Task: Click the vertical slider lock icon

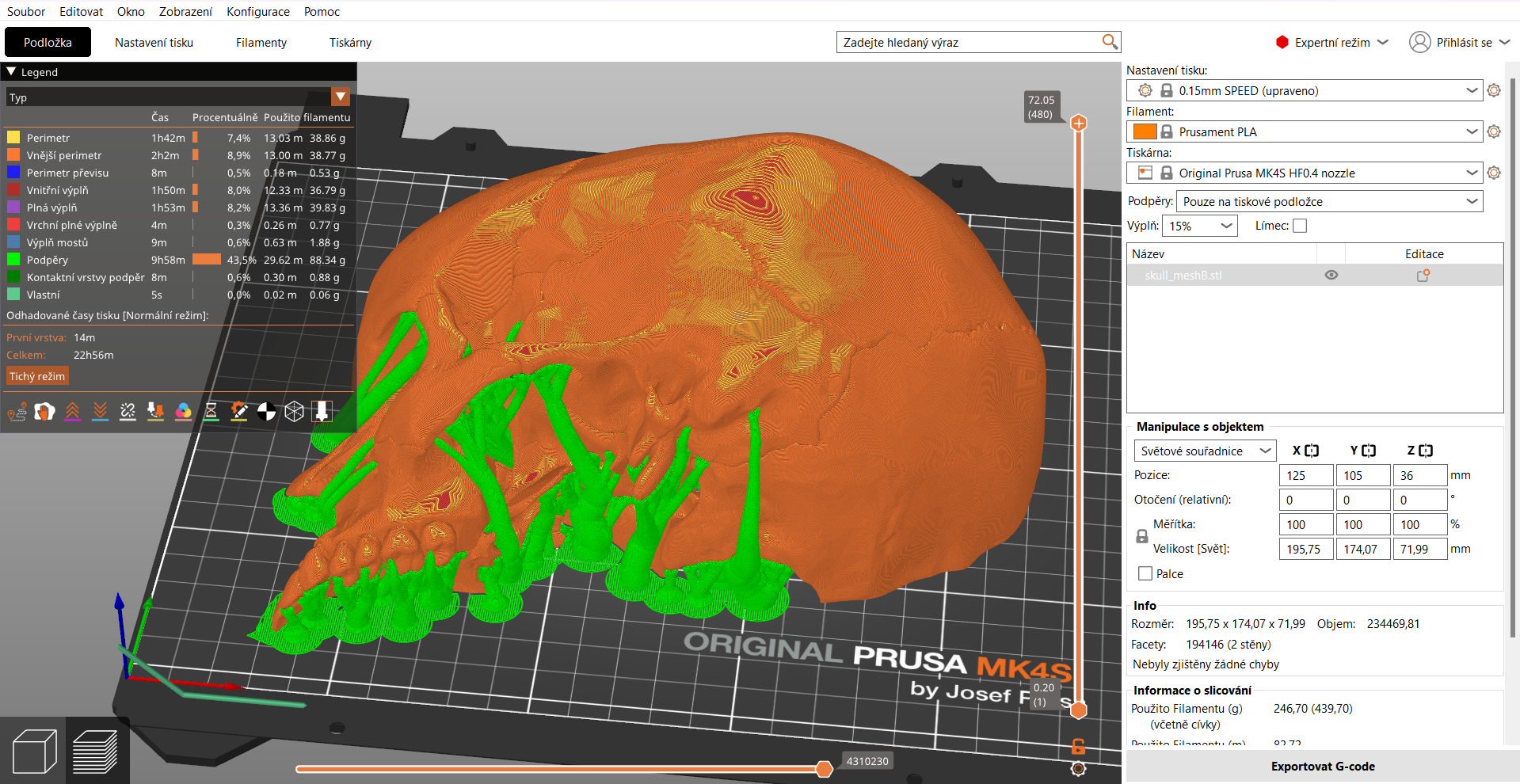Action: pos(1078,746)
